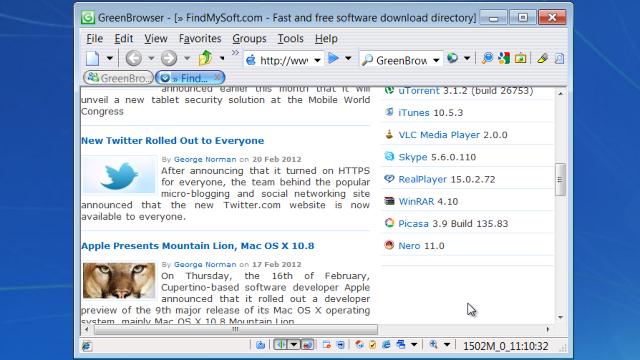Screen dimensions: 640x360
Task: Click the blue Go arrow button
Action: pos(333,59)
